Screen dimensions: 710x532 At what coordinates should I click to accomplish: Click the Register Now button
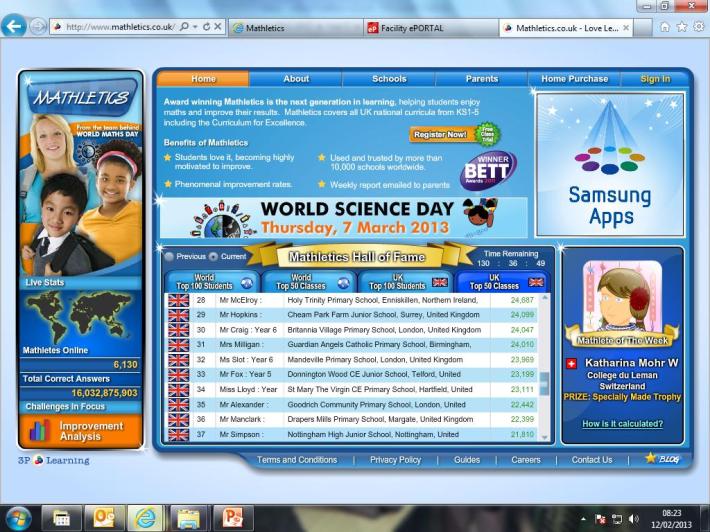click(x=439, y=134)
